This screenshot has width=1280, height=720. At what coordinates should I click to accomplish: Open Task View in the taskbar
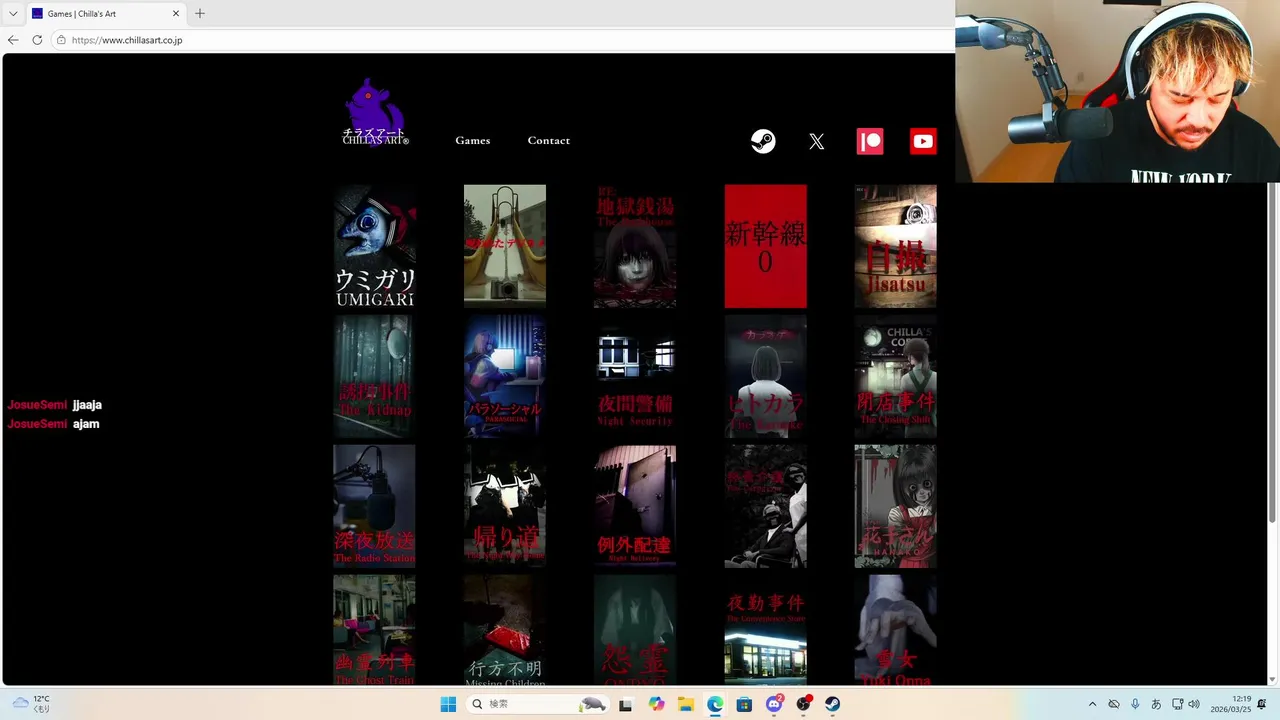click(x=626, y=704)
